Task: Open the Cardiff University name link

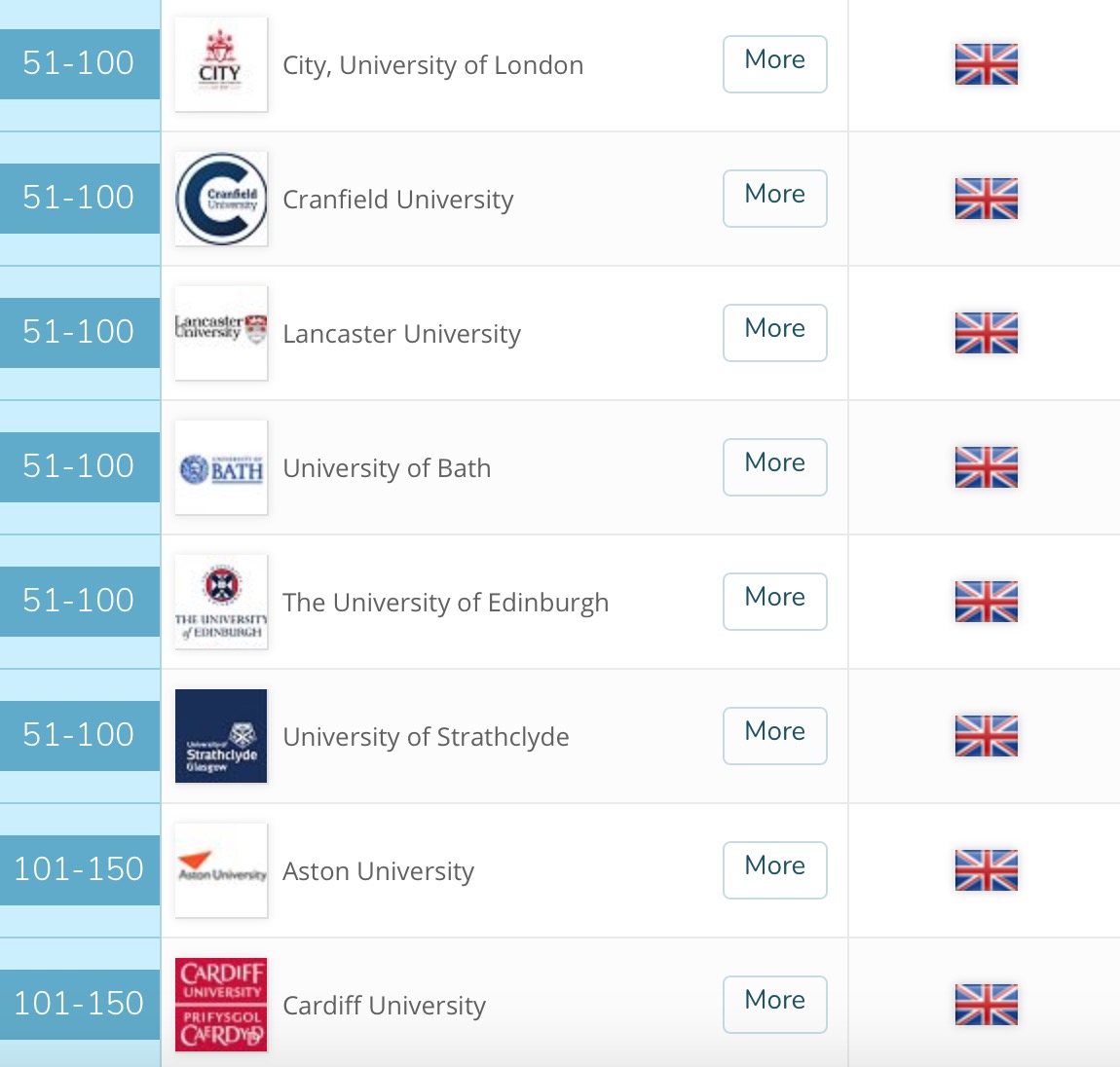Action: pos(384,1006)
